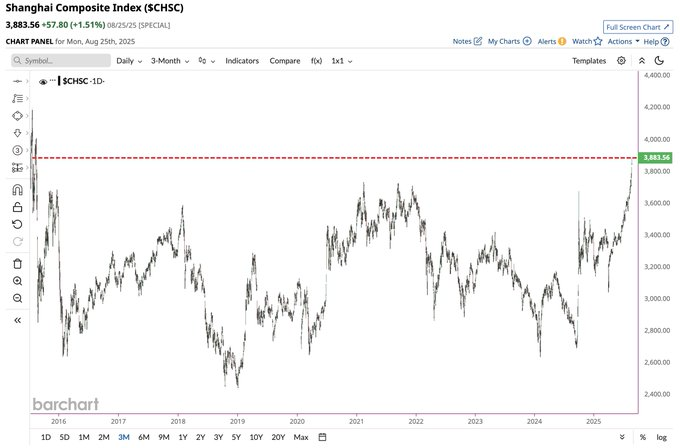Switch to dark mode moon icon
The height and width of the screenshot is (448, 680).
[x=659, y=61]
